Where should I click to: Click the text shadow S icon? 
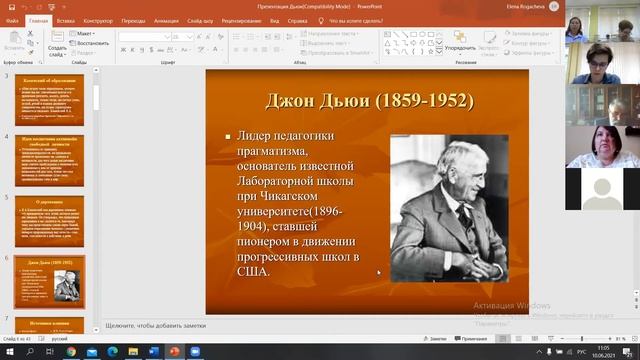point(151,49)
